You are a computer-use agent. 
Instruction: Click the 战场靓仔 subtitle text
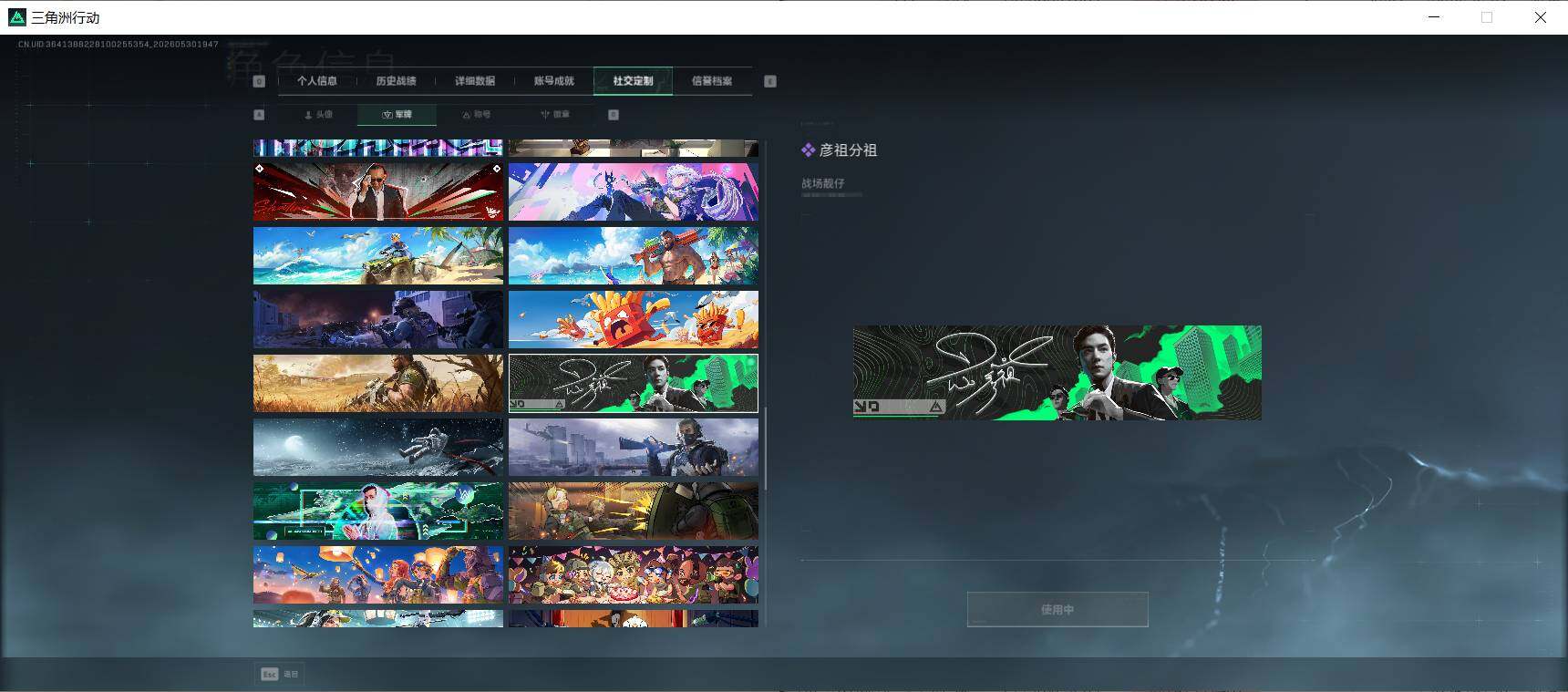pyautogui.click(x=823, y=183)
